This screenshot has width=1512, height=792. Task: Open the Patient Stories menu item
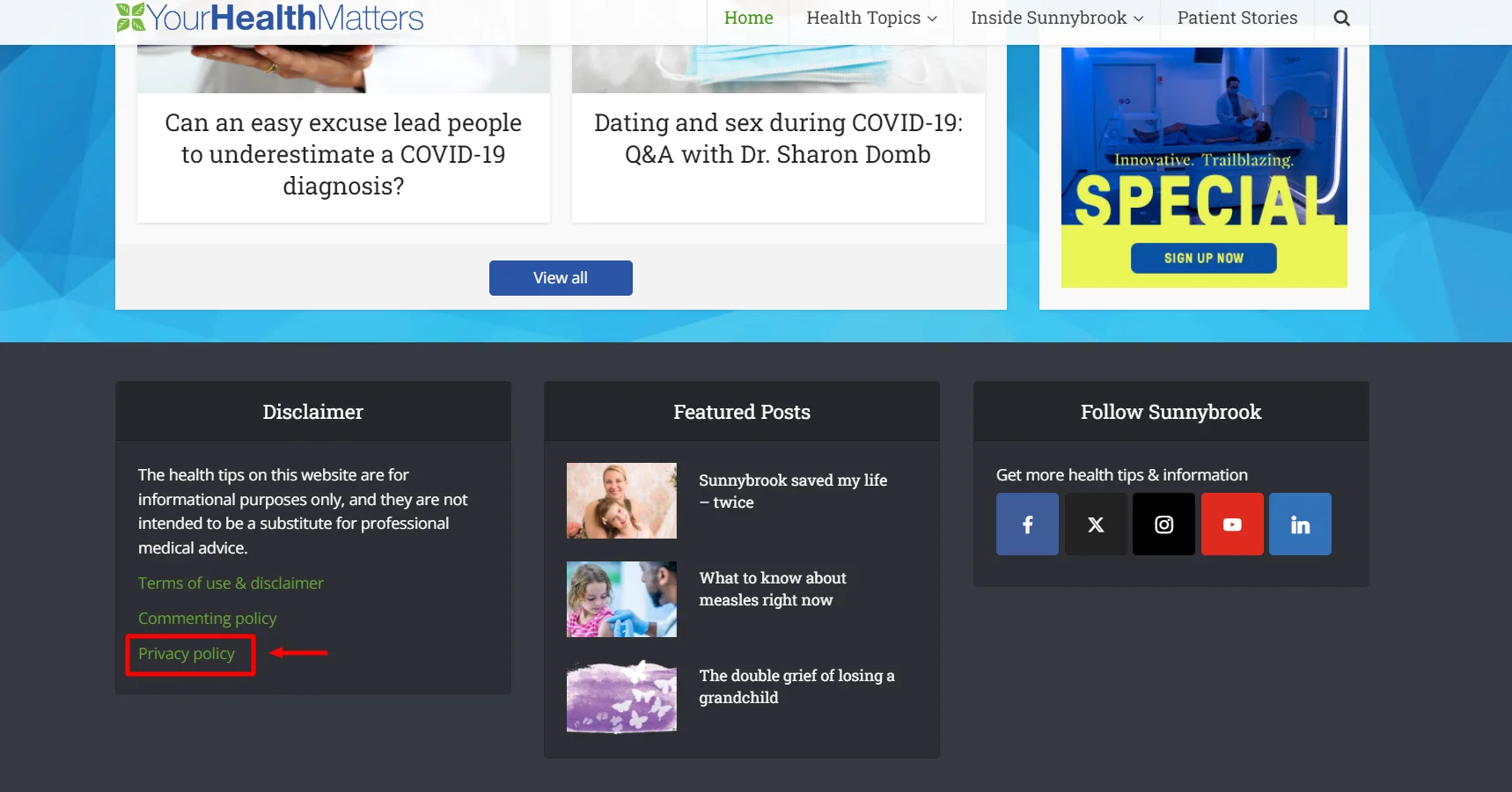pyautogui.click(x=1237, y=18)
